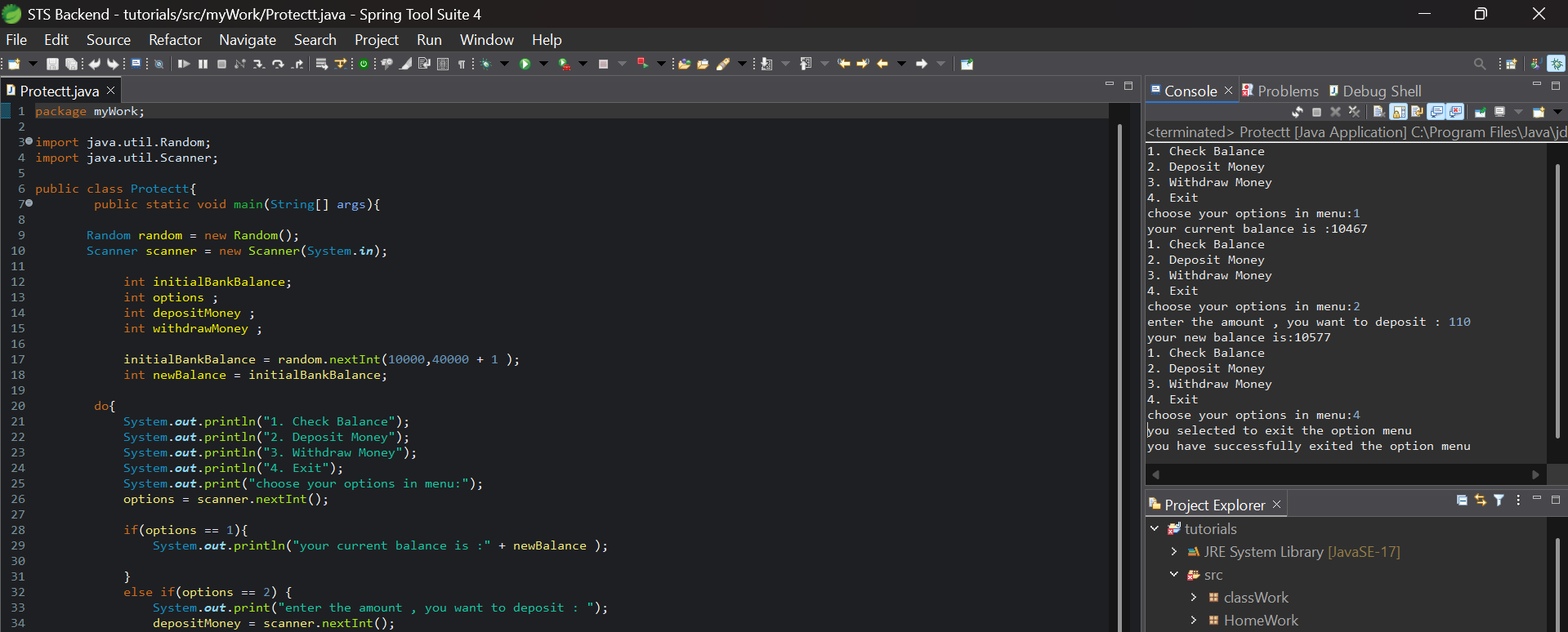Collapse the tutorials project tree
This screenshot has width=1568, height=632.
coord(1155,529)
